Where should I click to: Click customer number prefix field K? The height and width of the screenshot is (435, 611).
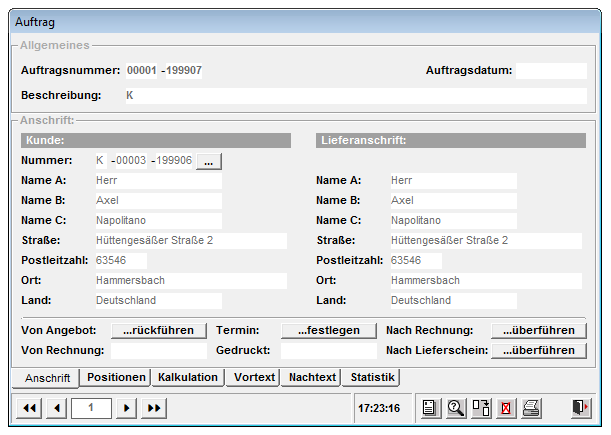(101, 161)
